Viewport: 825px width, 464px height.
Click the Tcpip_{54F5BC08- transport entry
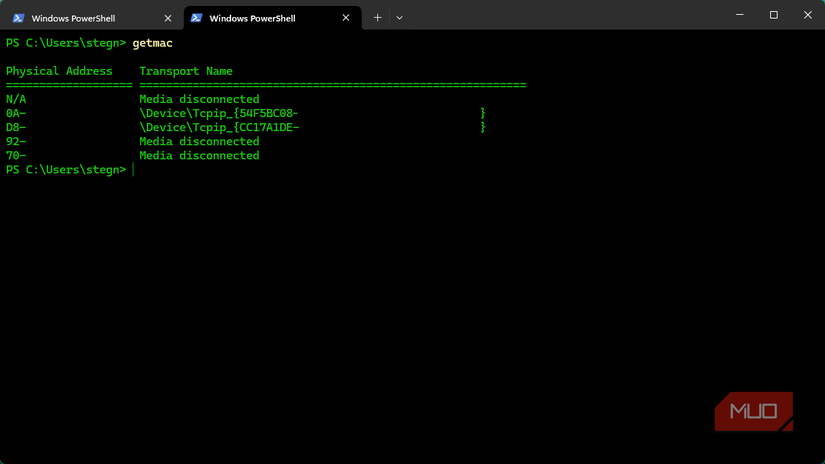pos(218,113)
